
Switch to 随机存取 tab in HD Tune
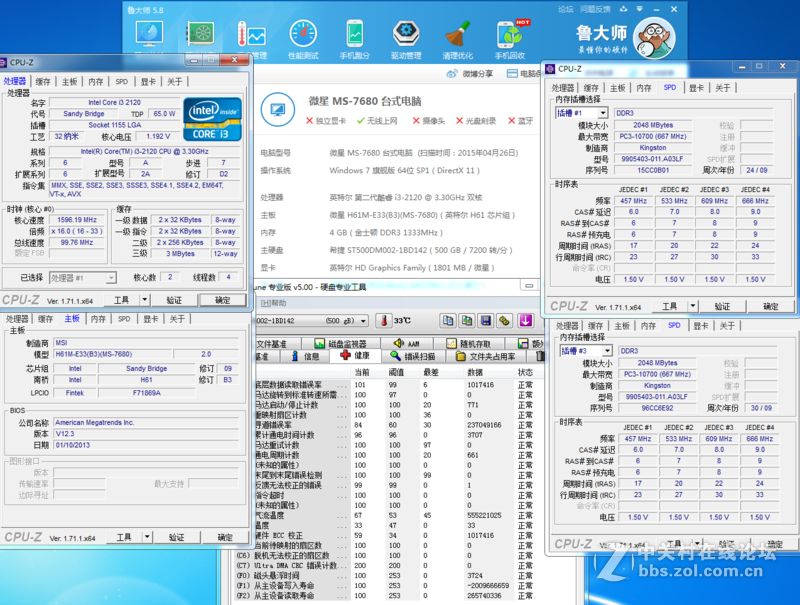pyautogui.click(x=469, y=343)
